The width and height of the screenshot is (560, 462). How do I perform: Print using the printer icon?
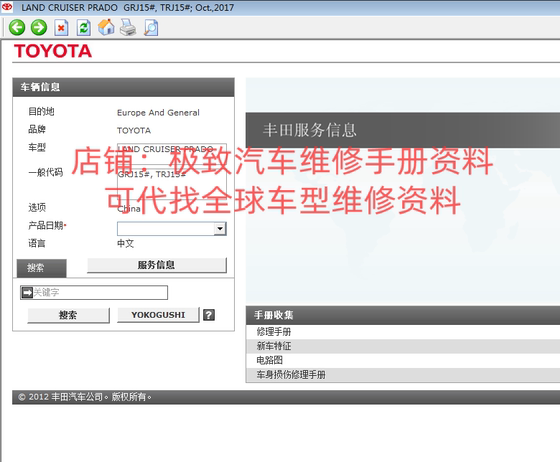point(128,27)
